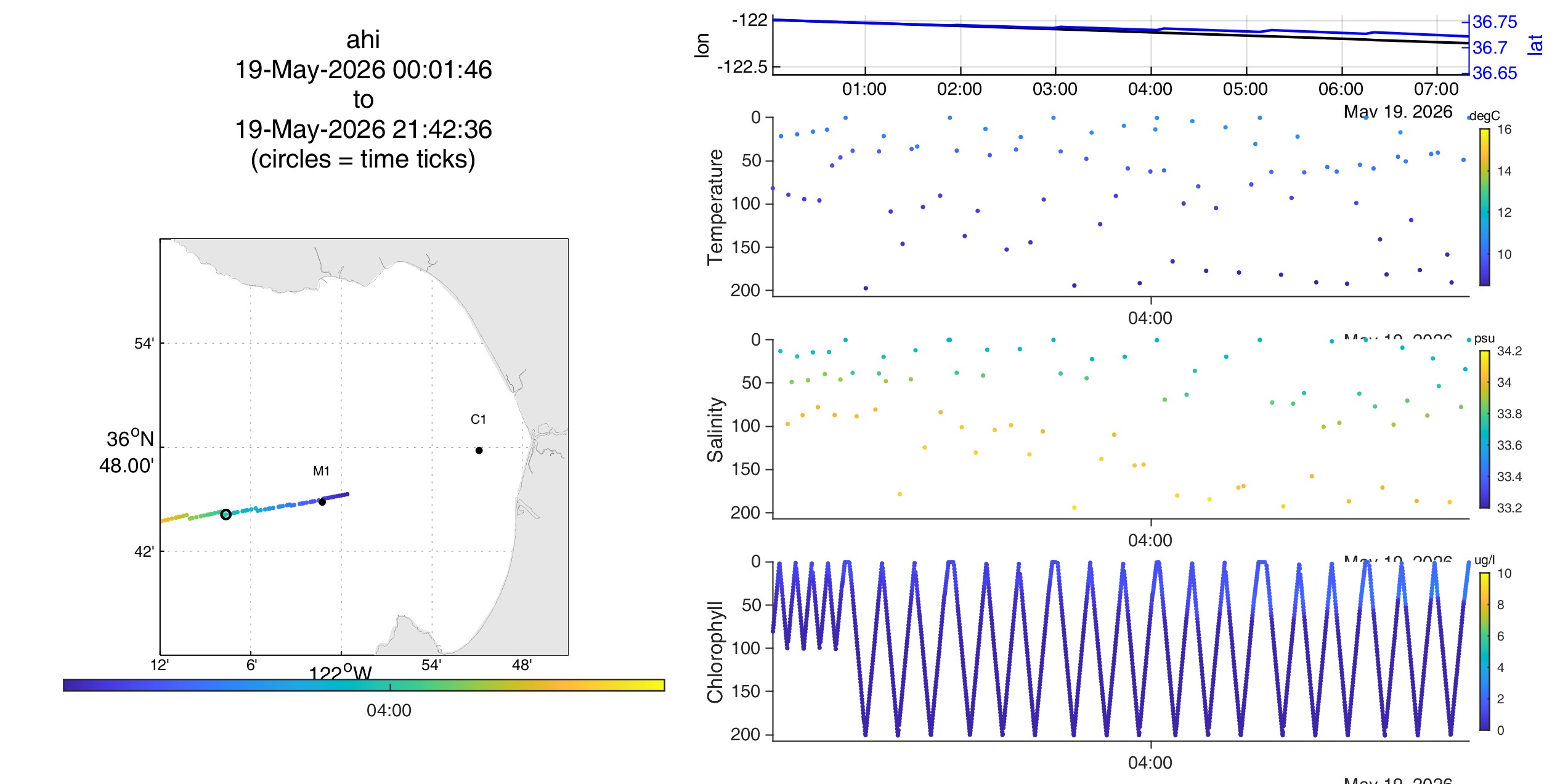
Task: Click the horizontal time colorbar below map
Action: tap(364, 685)
